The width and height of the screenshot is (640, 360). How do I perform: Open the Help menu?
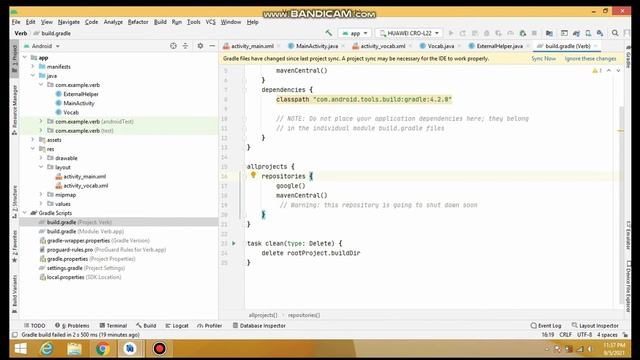tap(252, 22)
